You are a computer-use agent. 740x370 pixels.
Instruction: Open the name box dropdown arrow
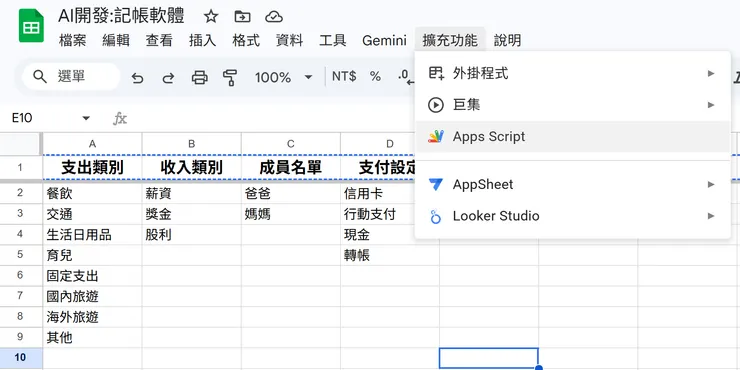tap(86, 118)
